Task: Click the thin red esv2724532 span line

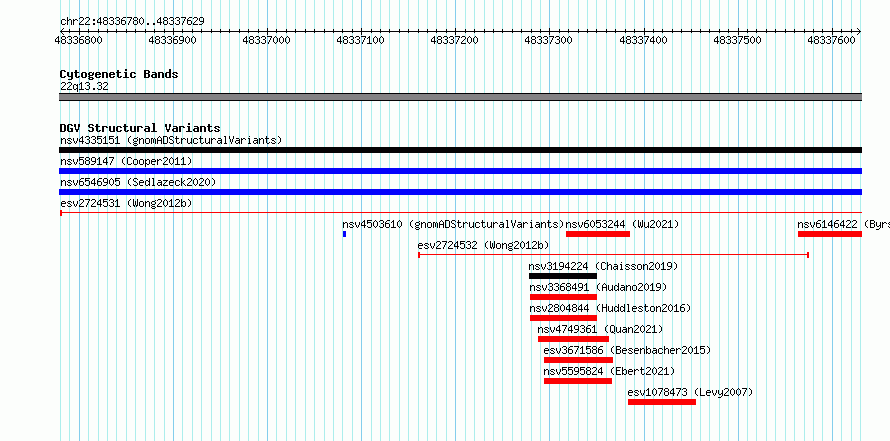Action: pyautogui.click(x=613, y=255)
